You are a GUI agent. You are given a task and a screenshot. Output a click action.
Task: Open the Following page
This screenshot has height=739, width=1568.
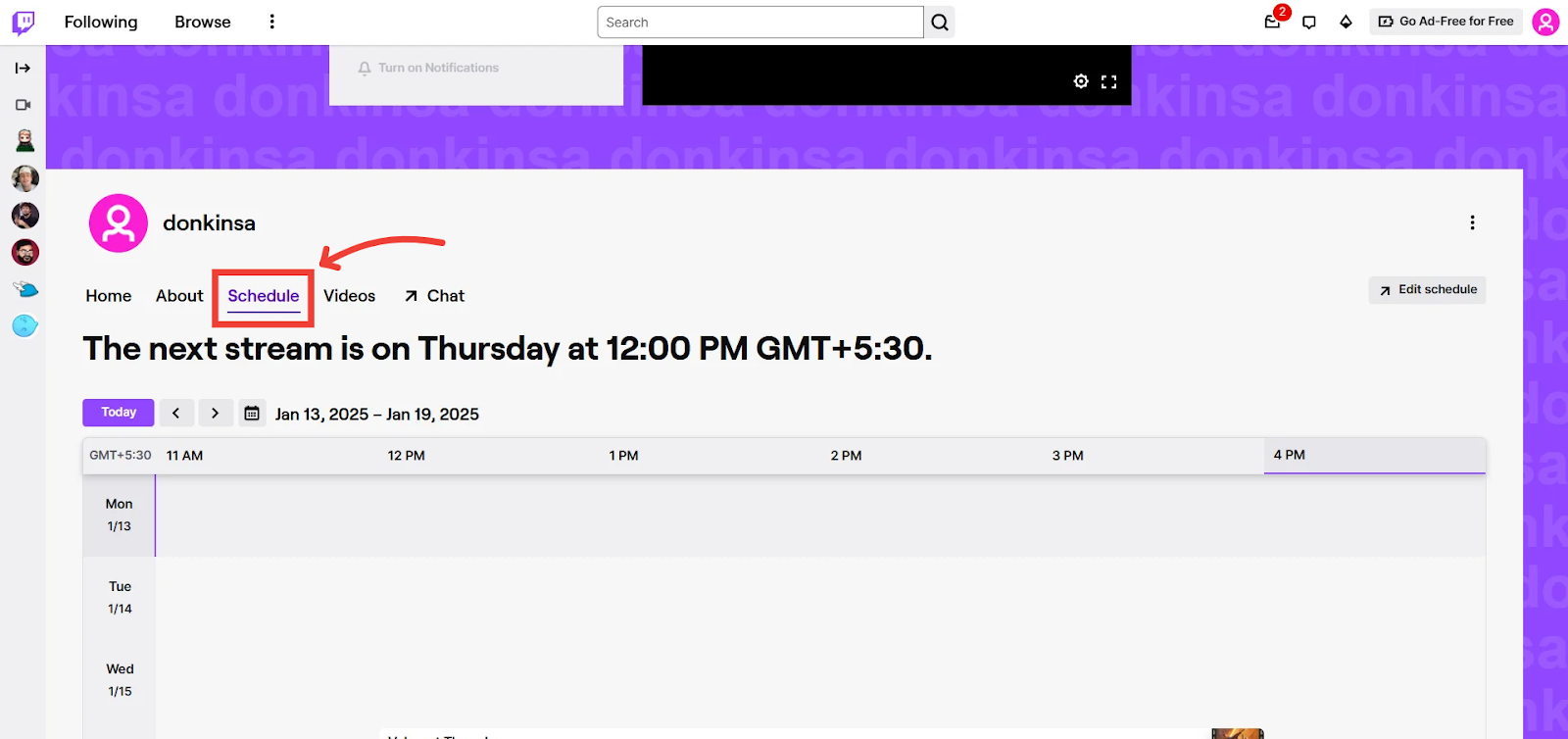(101, 23)
